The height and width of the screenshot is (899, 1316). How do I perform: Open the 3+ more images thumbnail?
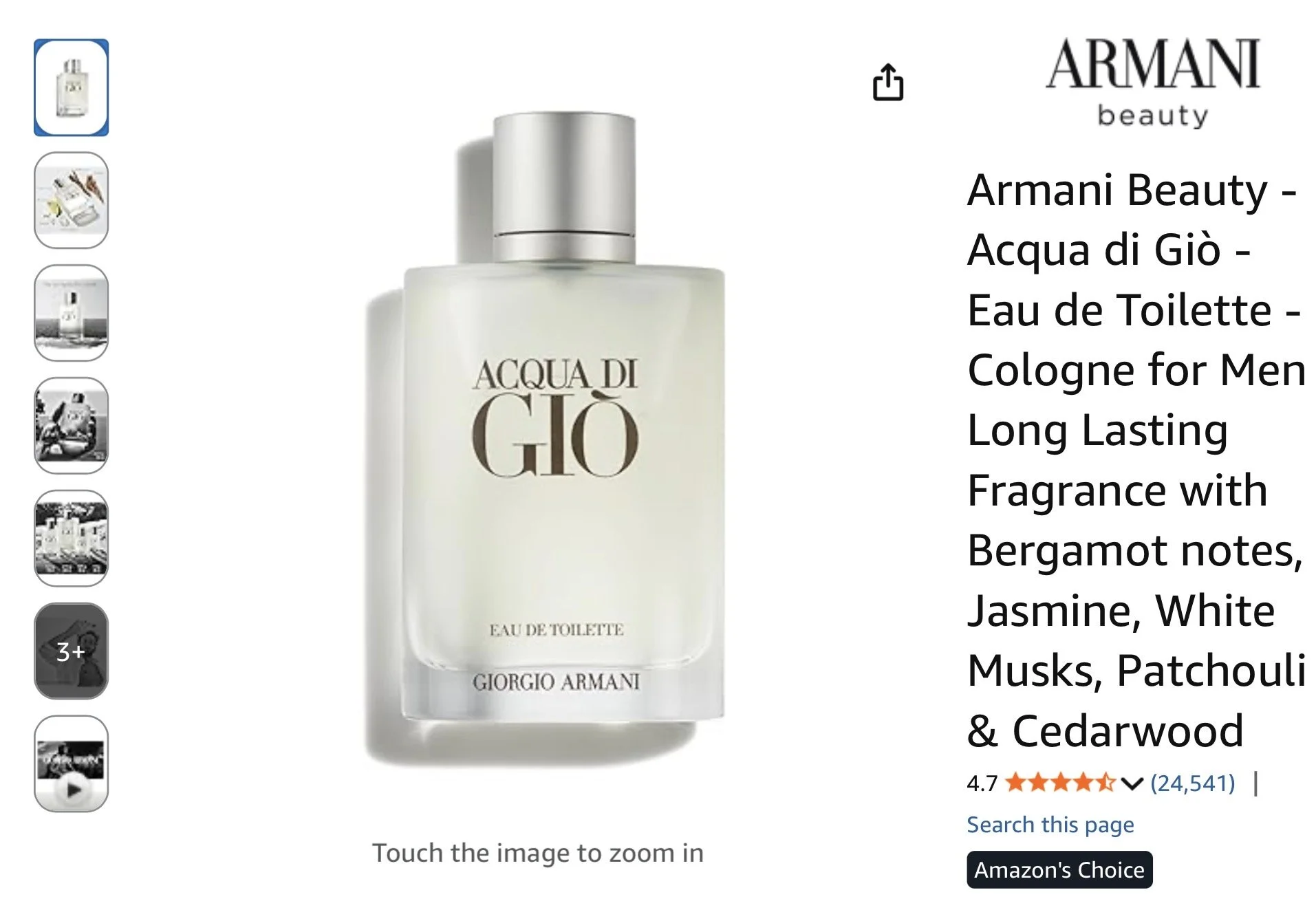click(x=72, y=651)
